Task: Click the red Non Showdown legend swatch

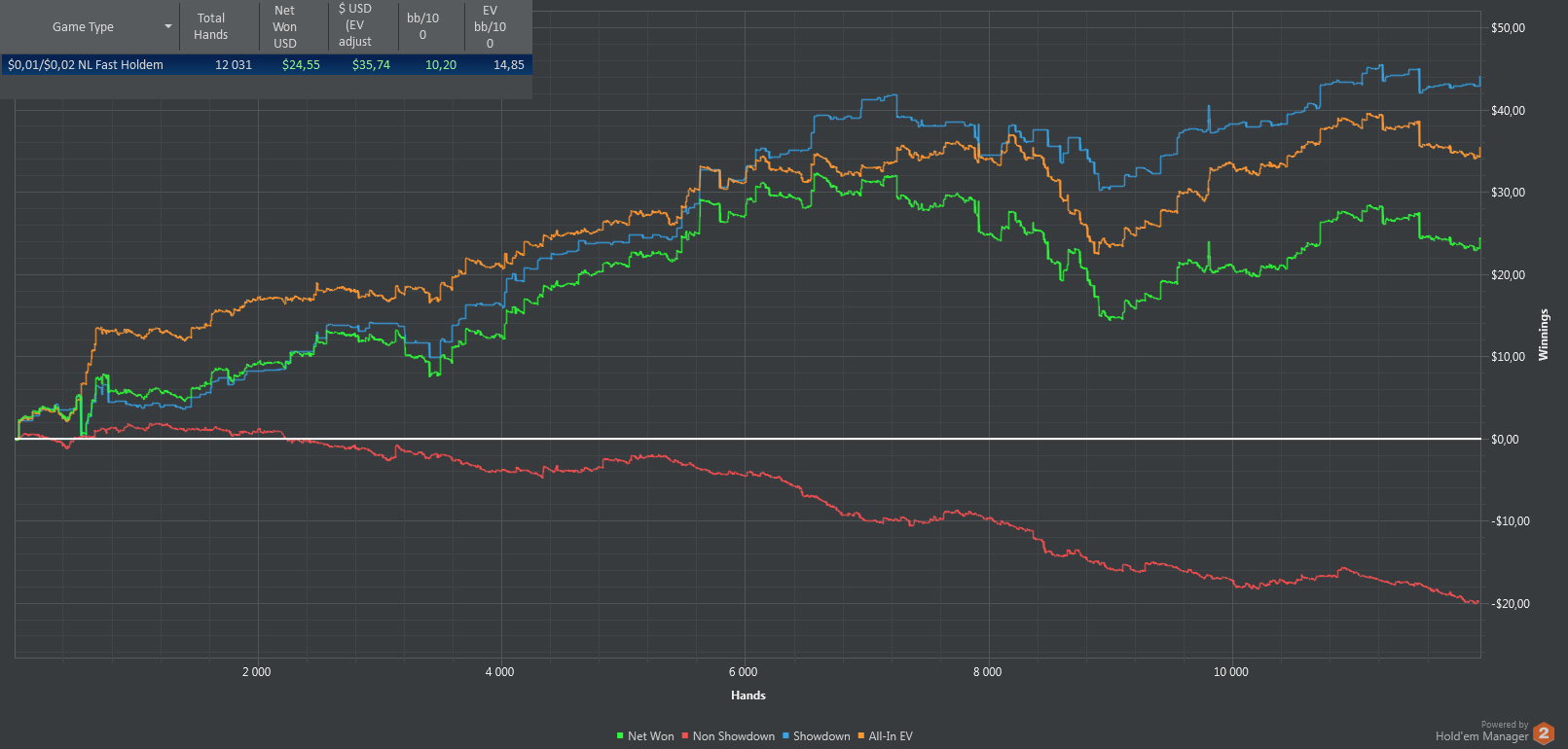Action: point(685,736)
